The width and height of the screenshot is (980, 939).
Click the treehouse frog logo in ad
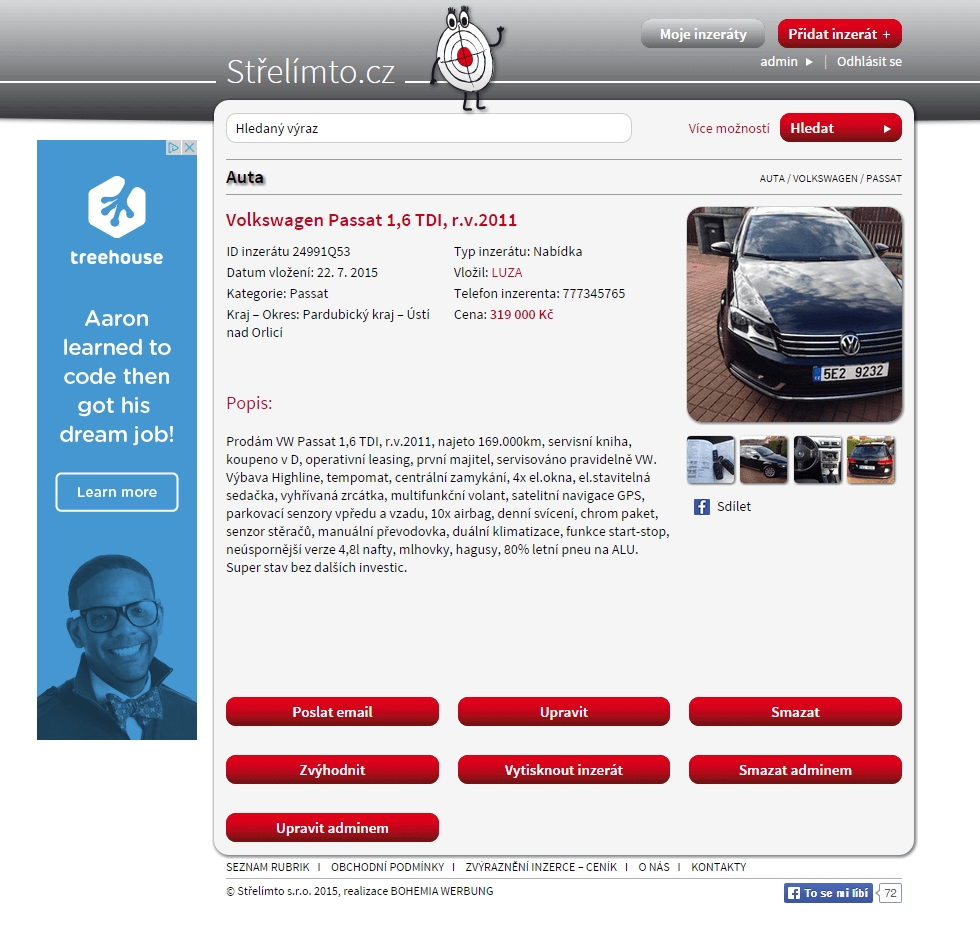pyautogui.click(x=117, y=206)
